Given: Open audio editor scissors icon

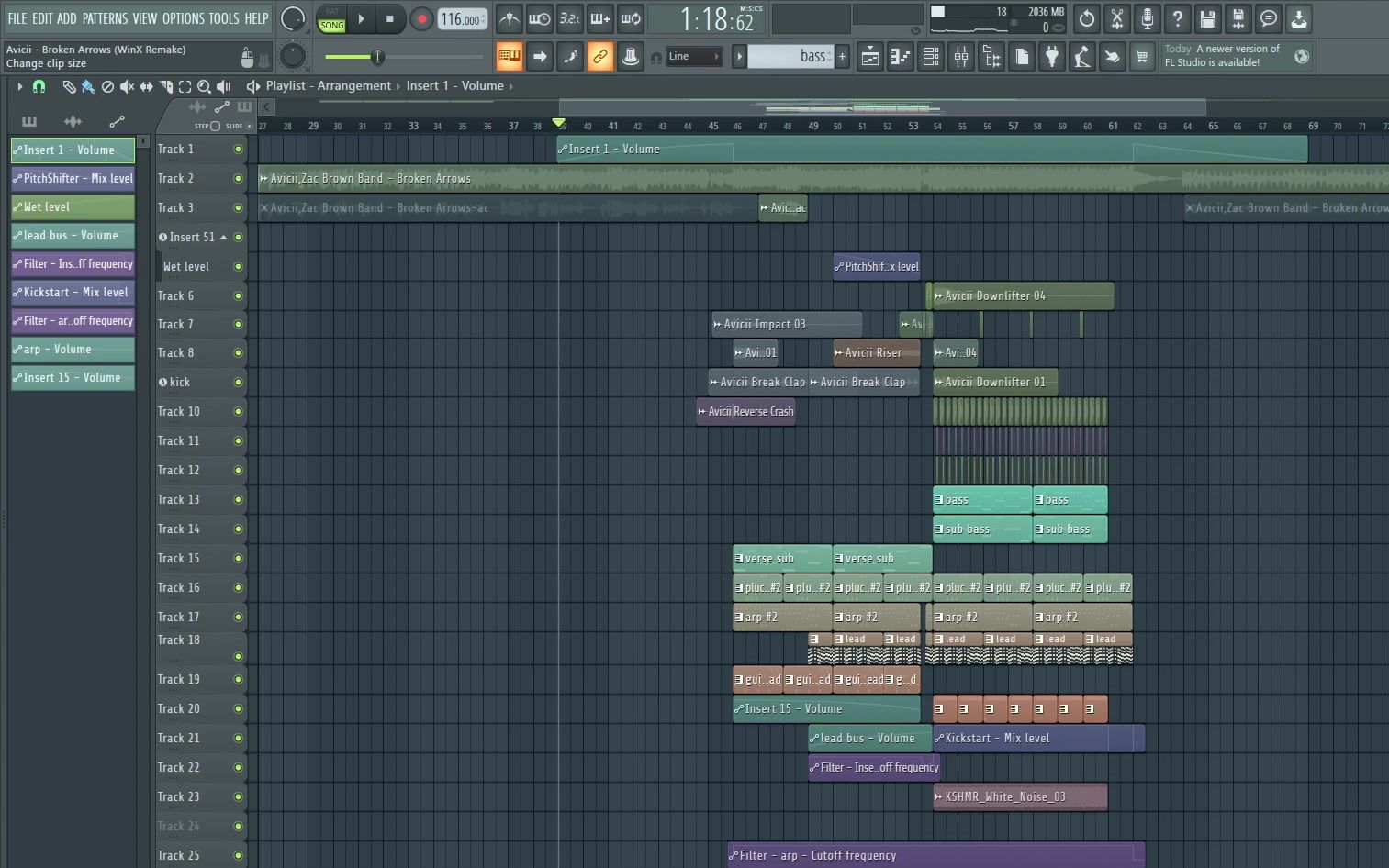Looking at the screenshot, I should pyautogui.click(x=1117, y=18).
